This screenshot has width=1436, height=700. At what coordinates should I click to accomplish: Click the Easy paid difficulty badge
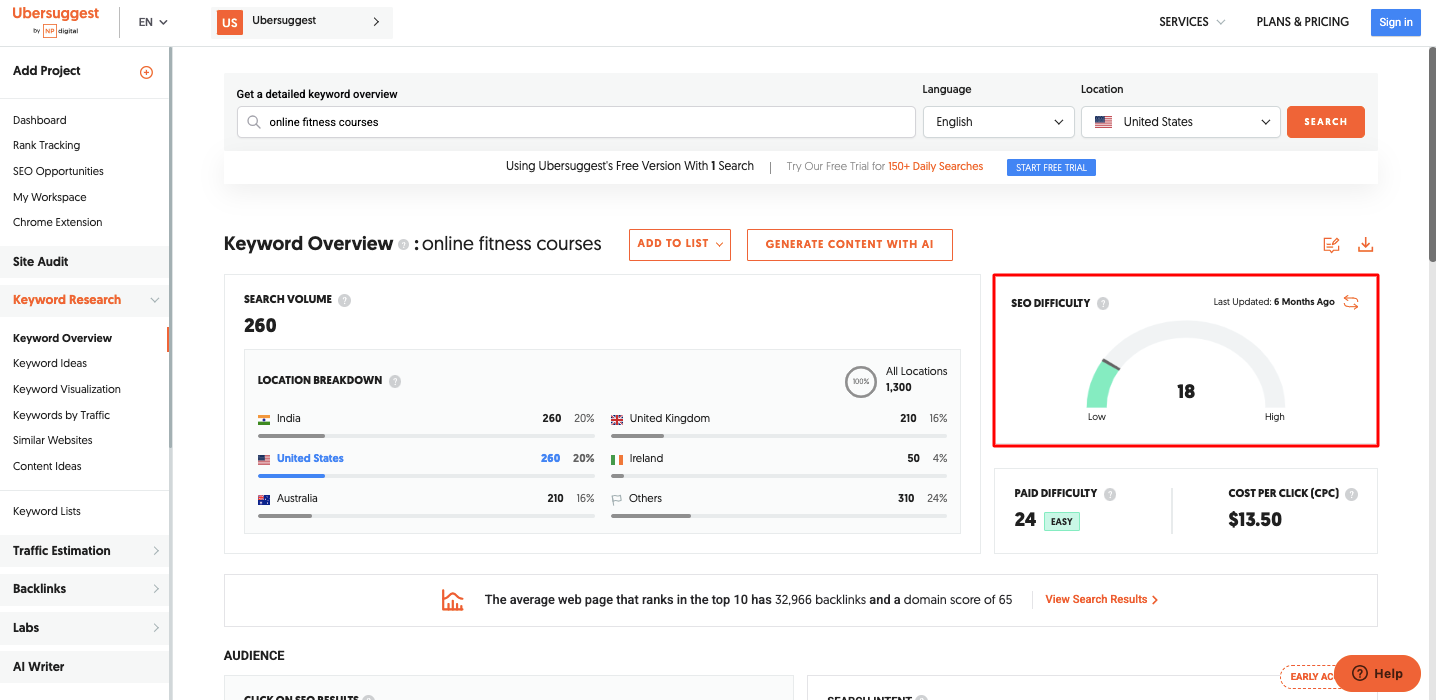(1061, 521)
